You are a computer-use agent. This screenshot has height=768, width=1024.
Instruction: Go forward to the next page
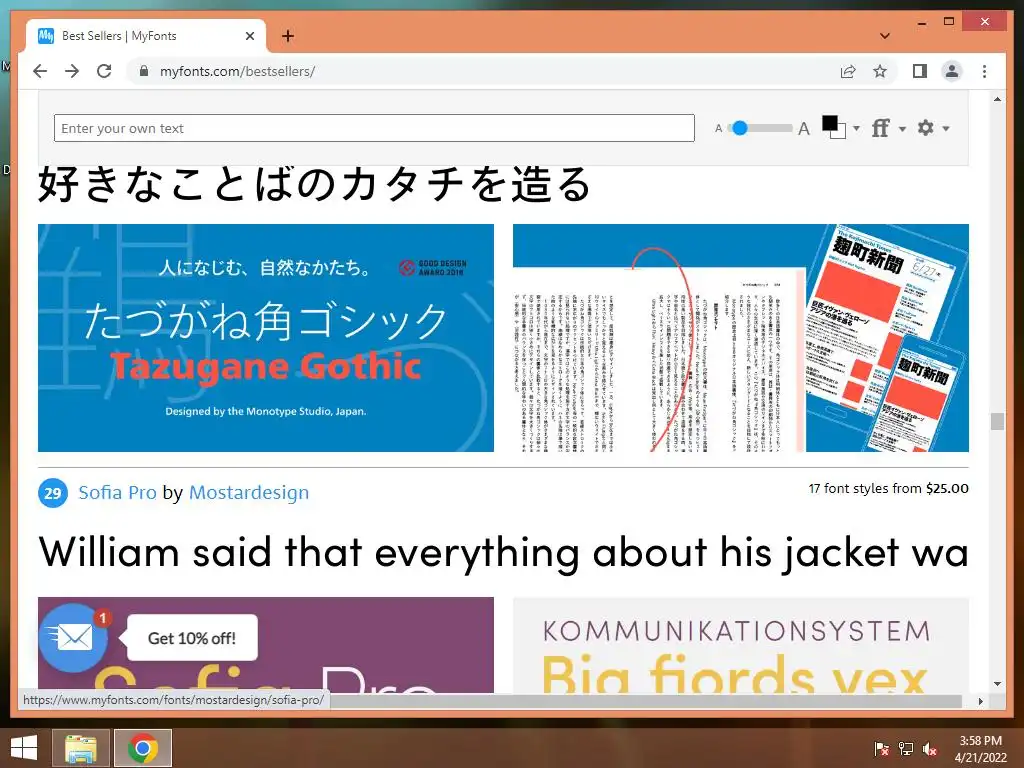click(x=72, y=71)
